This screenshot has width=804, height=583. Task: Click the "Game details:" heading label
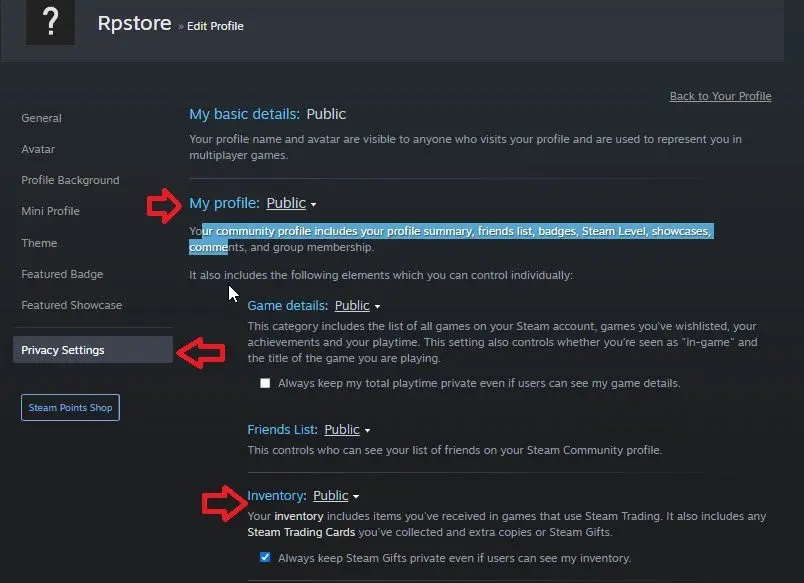click(288, 306)
